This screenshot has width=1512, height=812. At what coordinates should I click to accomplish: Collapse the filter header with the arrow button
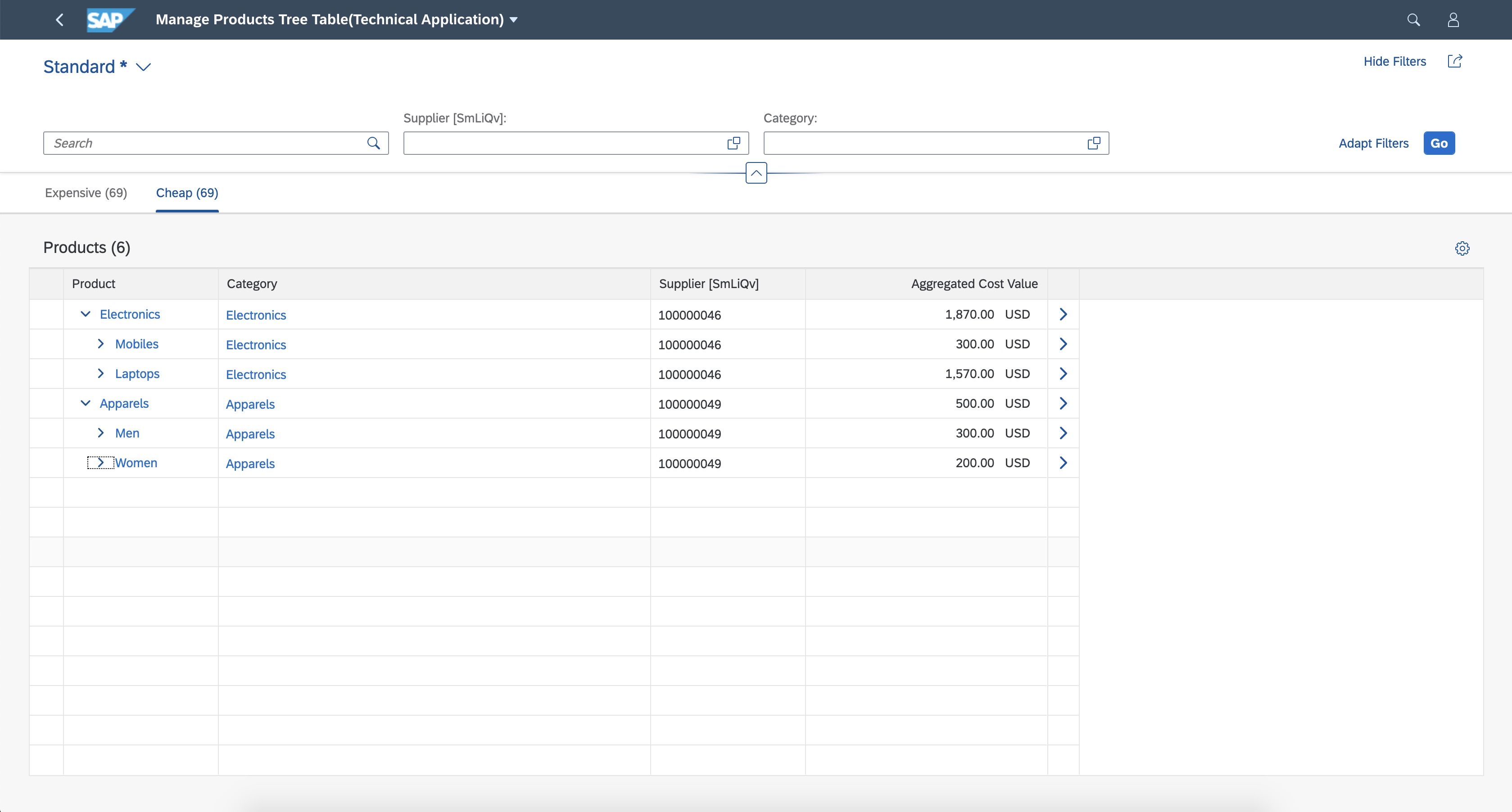[756, 173]
